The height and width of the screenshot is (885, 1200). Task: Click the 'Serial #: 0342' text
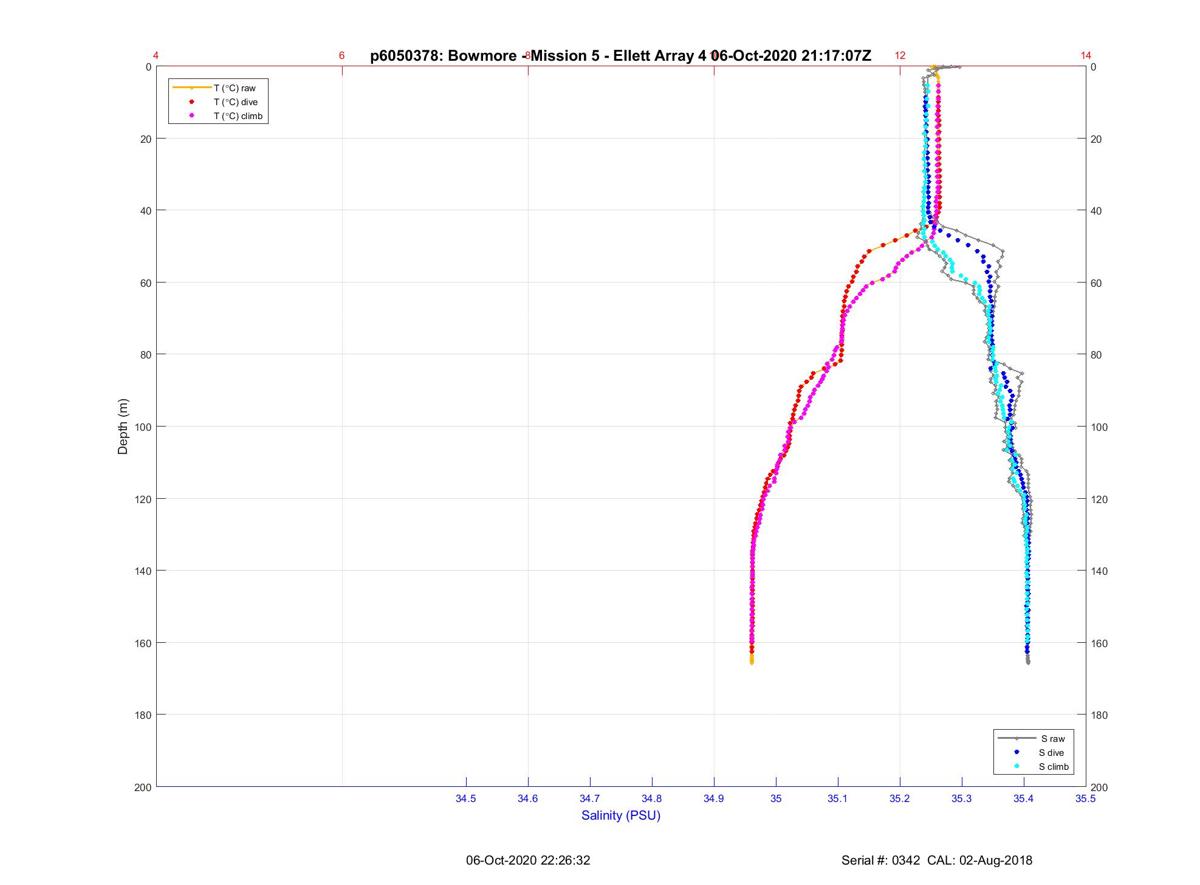tap(880, 860)
